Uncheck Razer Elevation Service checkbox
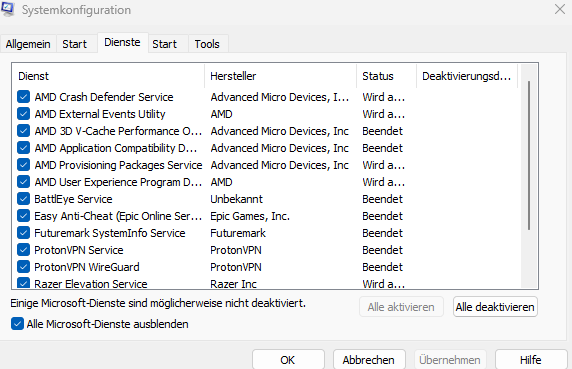 click(x=23, y=283)
